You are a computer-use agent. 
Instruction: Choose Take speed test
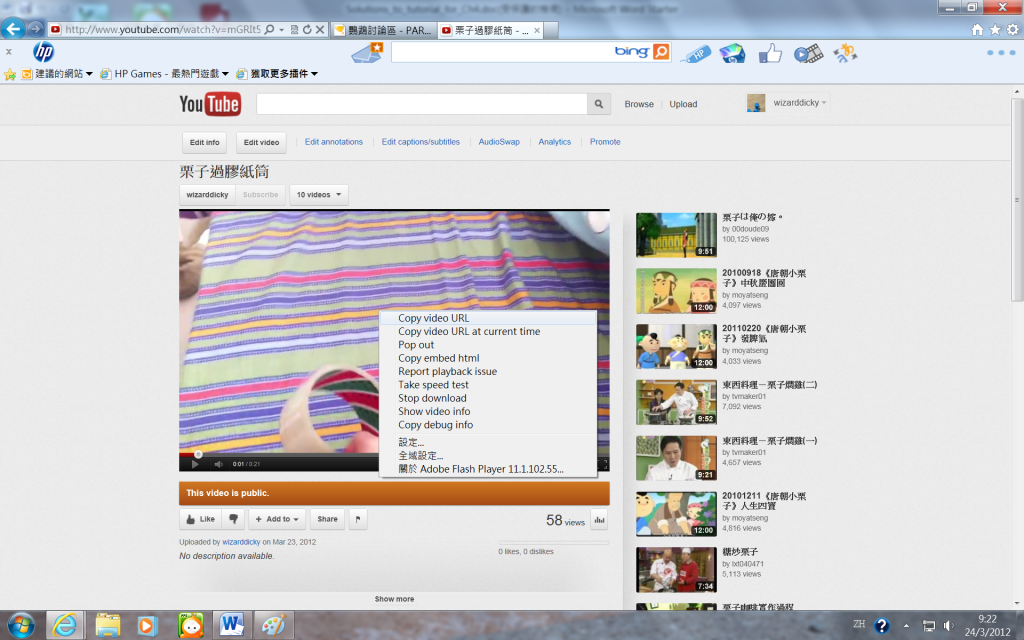pos(488,385)
